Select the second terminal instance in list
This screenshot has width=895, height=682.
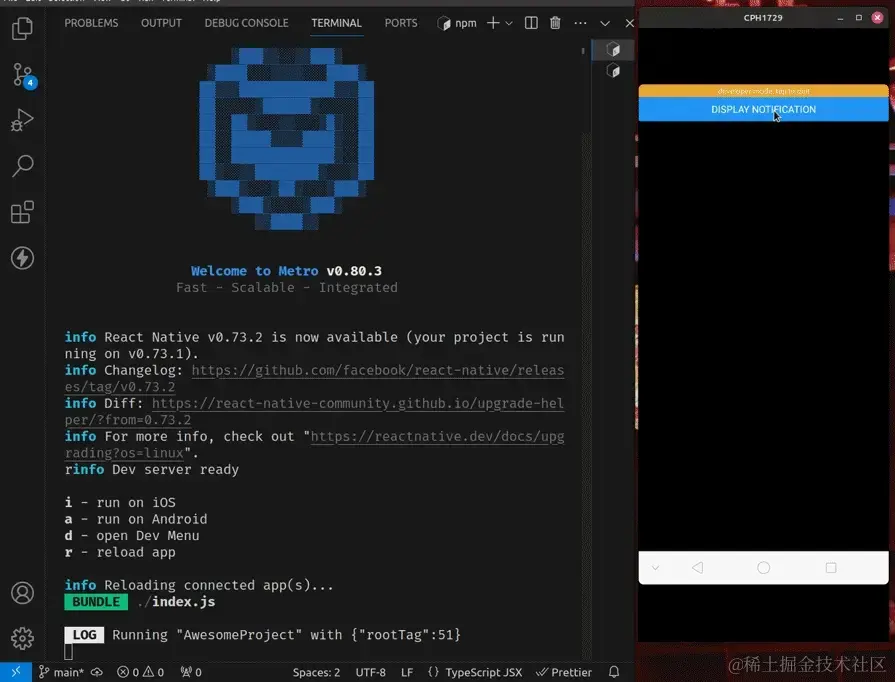click(613, 71)
